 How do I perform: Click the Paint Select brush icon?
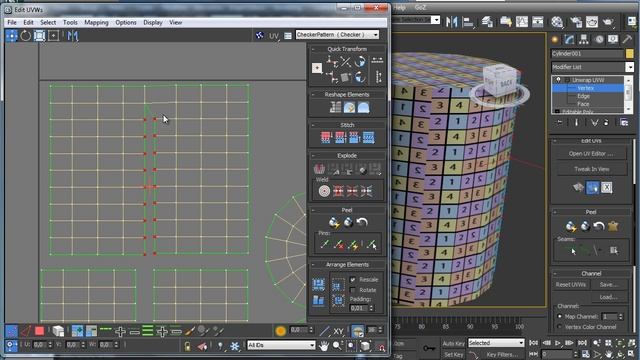click(x=190, y=331)
